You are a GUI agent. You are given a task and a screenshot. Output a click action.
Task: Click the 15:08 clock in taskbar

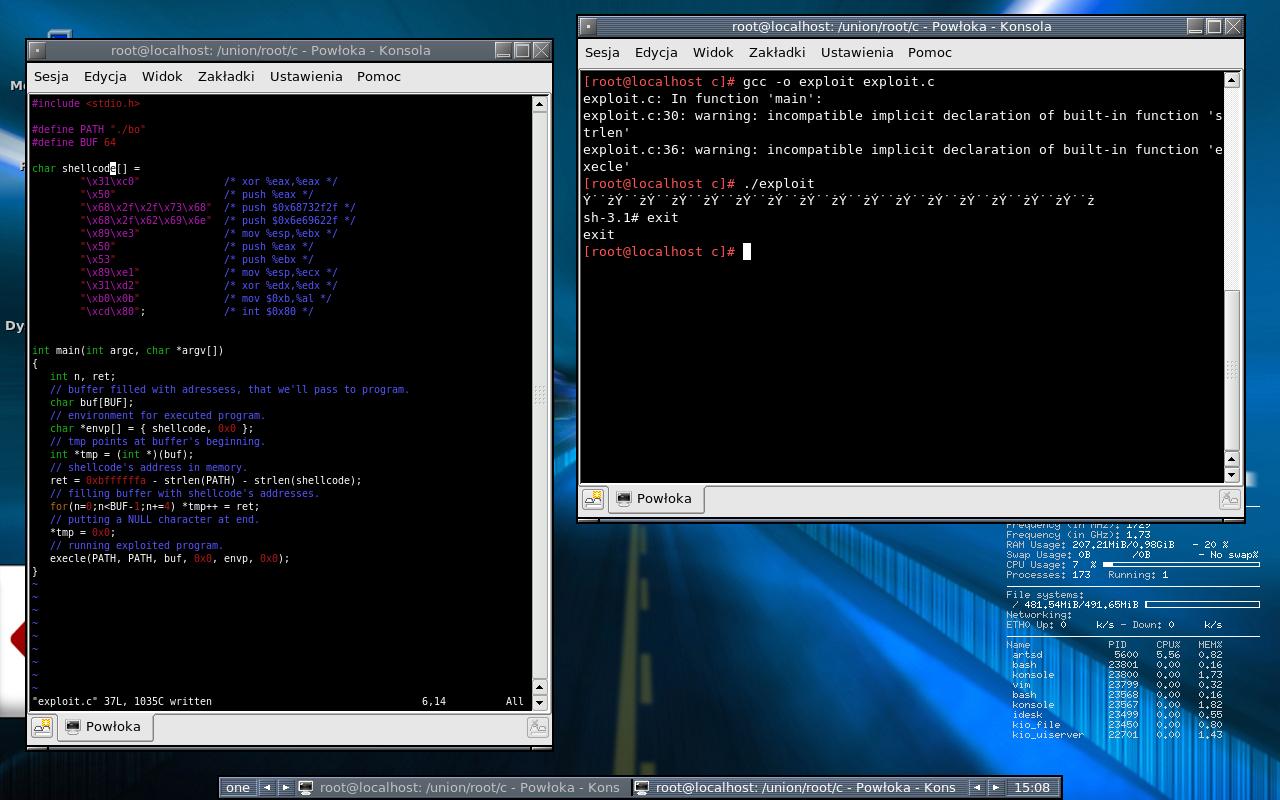point(1031,787)
